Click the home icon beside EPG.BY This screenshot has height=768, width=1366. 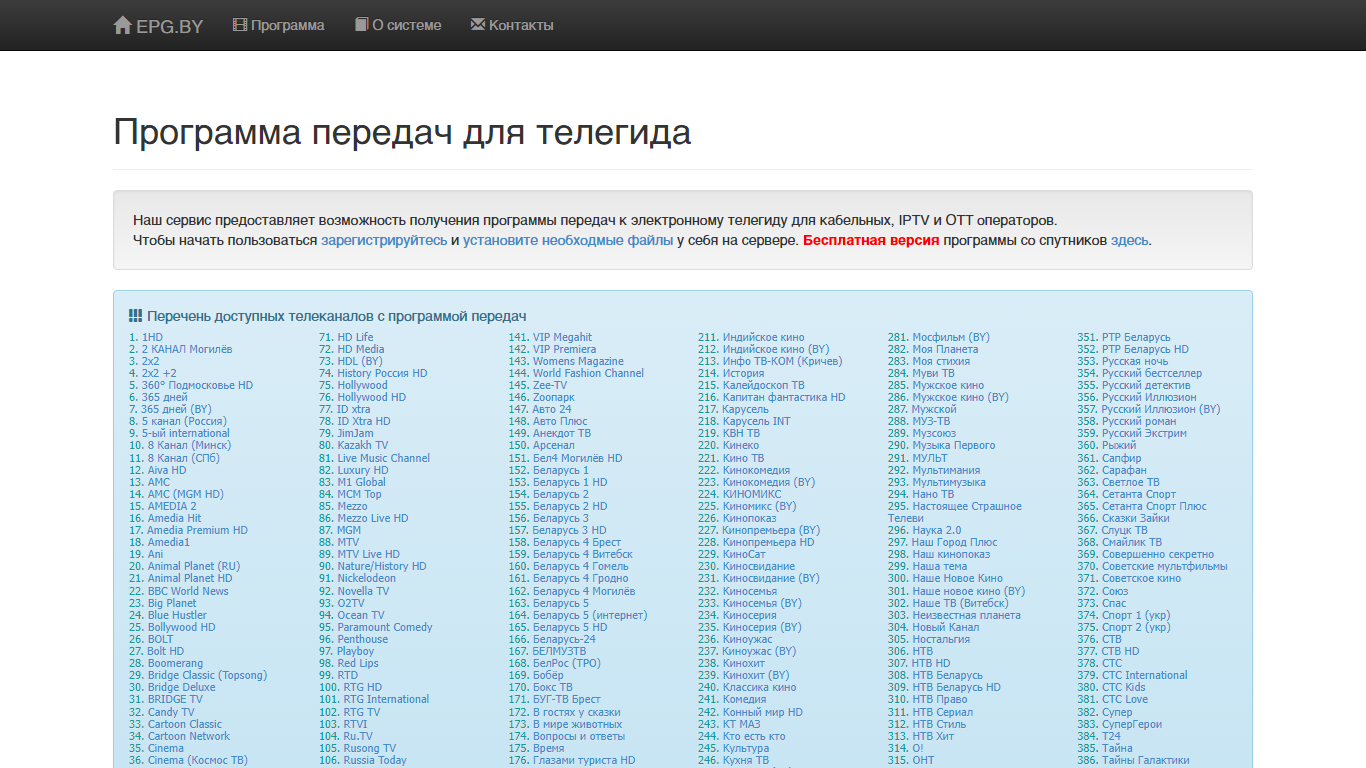pyautogui.click(x=123, y=25)
